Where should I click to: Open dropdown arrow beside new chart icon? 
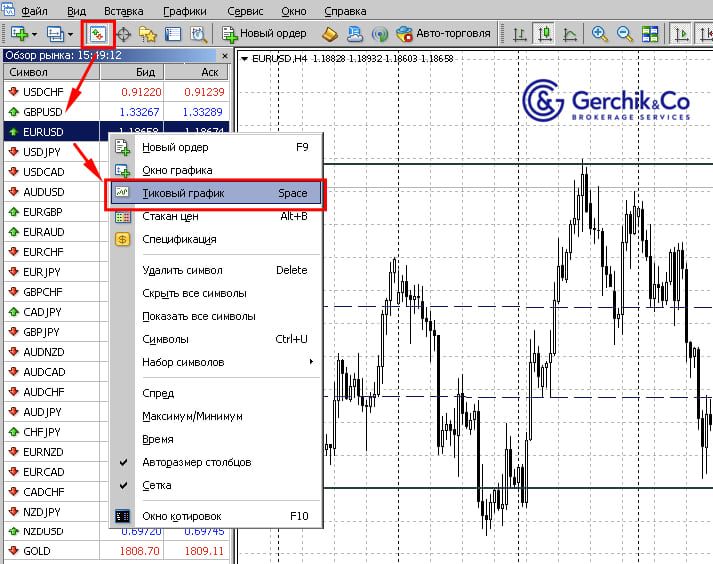click(36, 34)
